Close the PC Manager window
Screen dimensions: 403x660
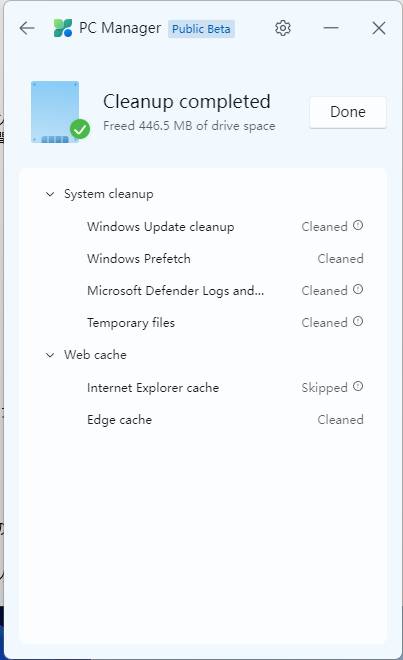[379, 28]
